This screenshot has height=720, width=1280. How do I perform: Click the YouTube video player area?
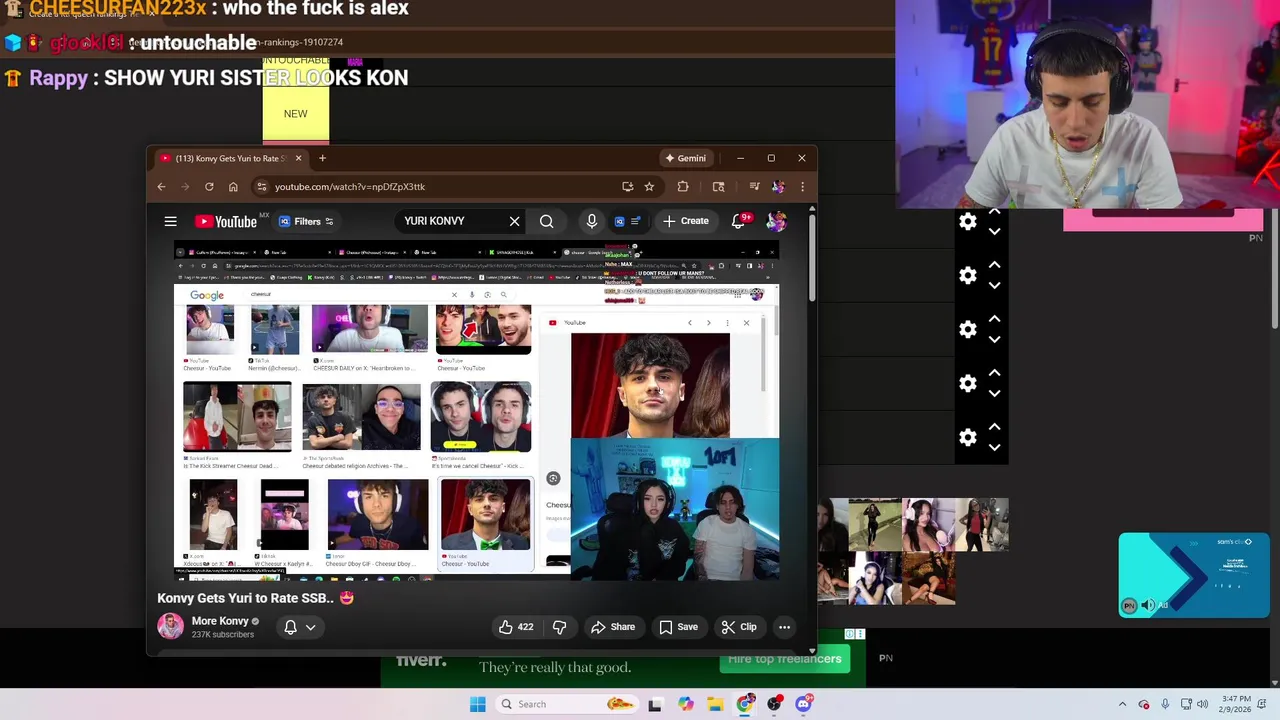pos(476,410)
